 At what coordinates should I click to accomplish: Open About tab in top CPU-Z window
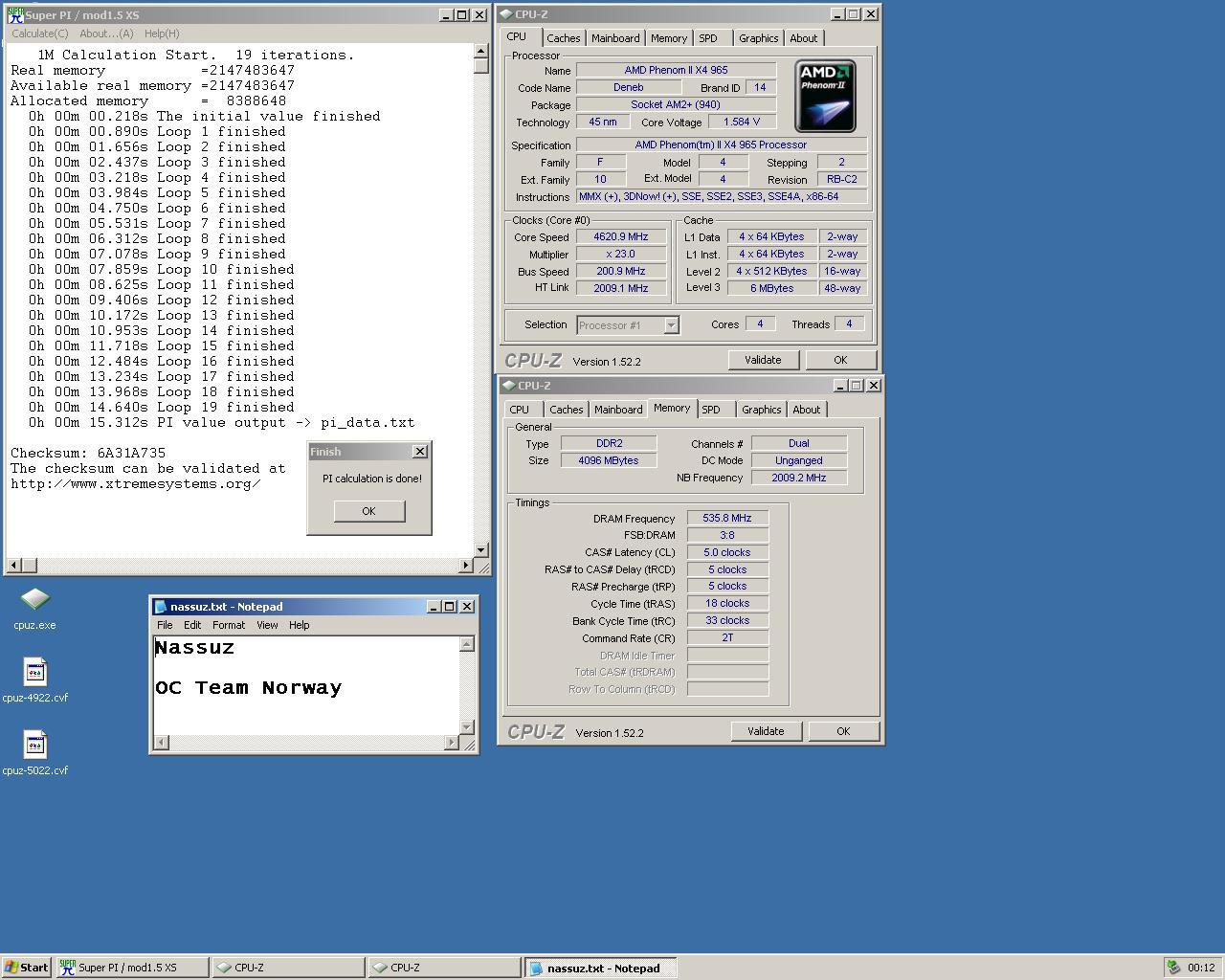pos(804,38)
